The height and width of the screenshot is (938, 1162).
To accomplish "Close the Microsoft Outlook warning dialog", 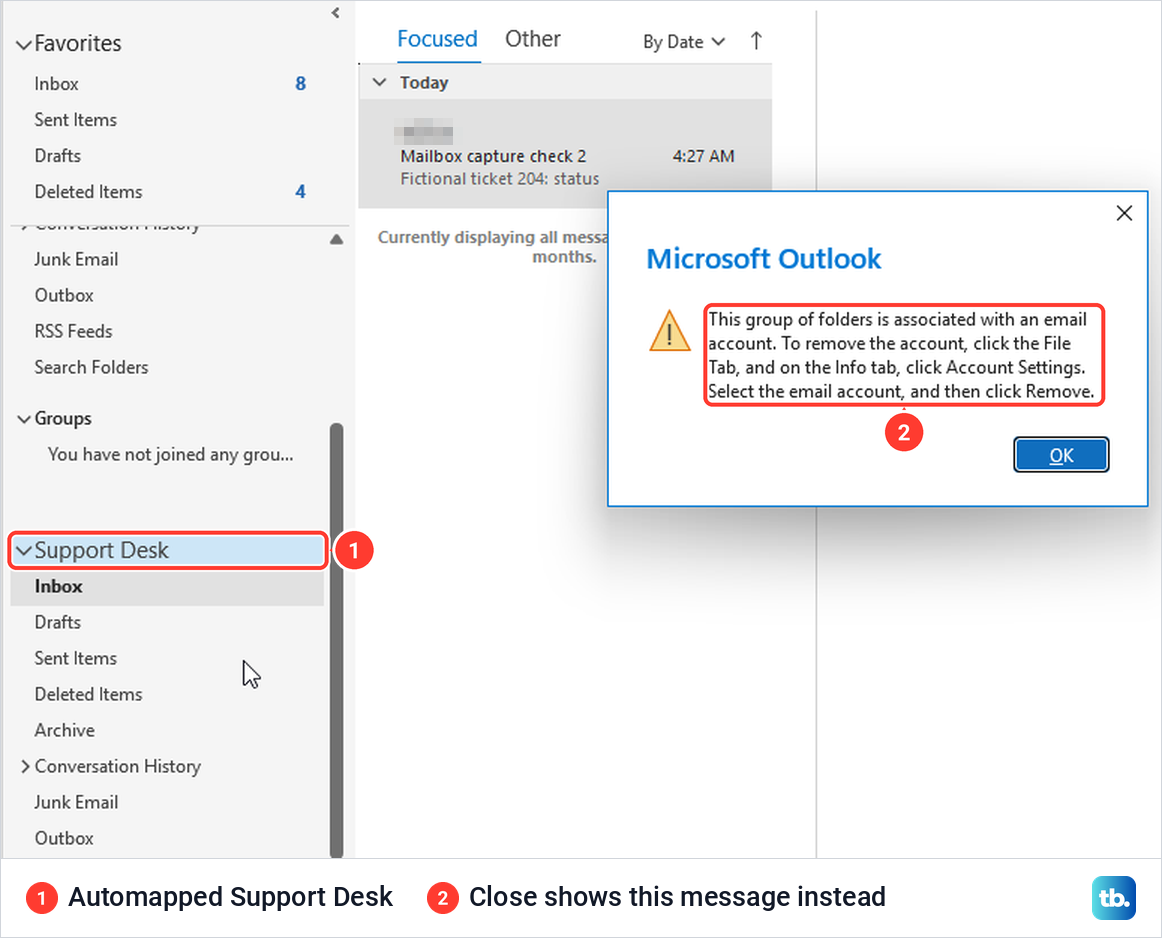I will pyautogui.click(x=1124, y=213).
